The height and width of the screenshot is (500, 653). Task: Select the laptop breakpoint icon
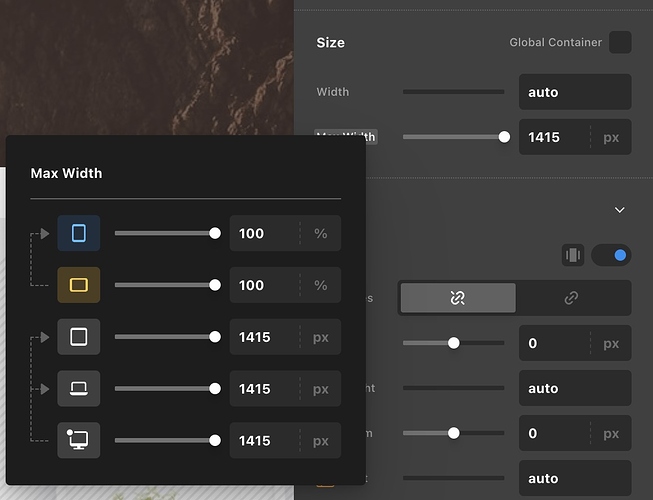[79, 389]
